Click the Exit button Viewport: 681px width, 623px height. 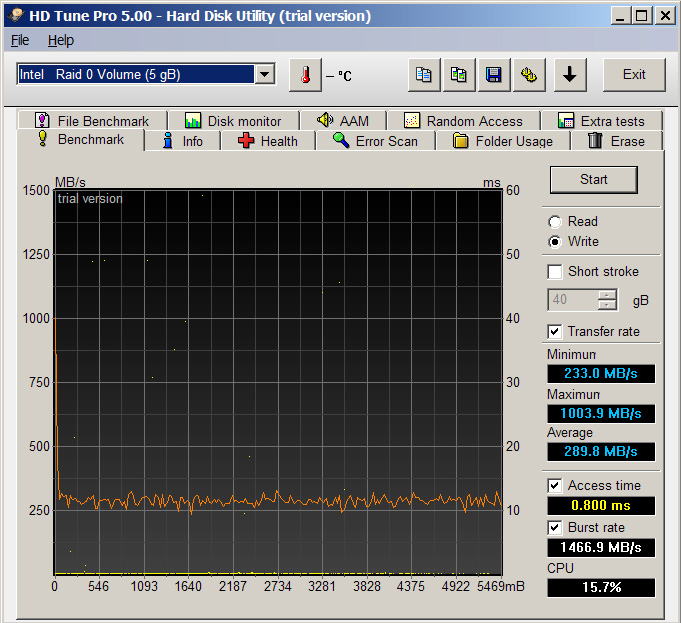pos(634,75)
